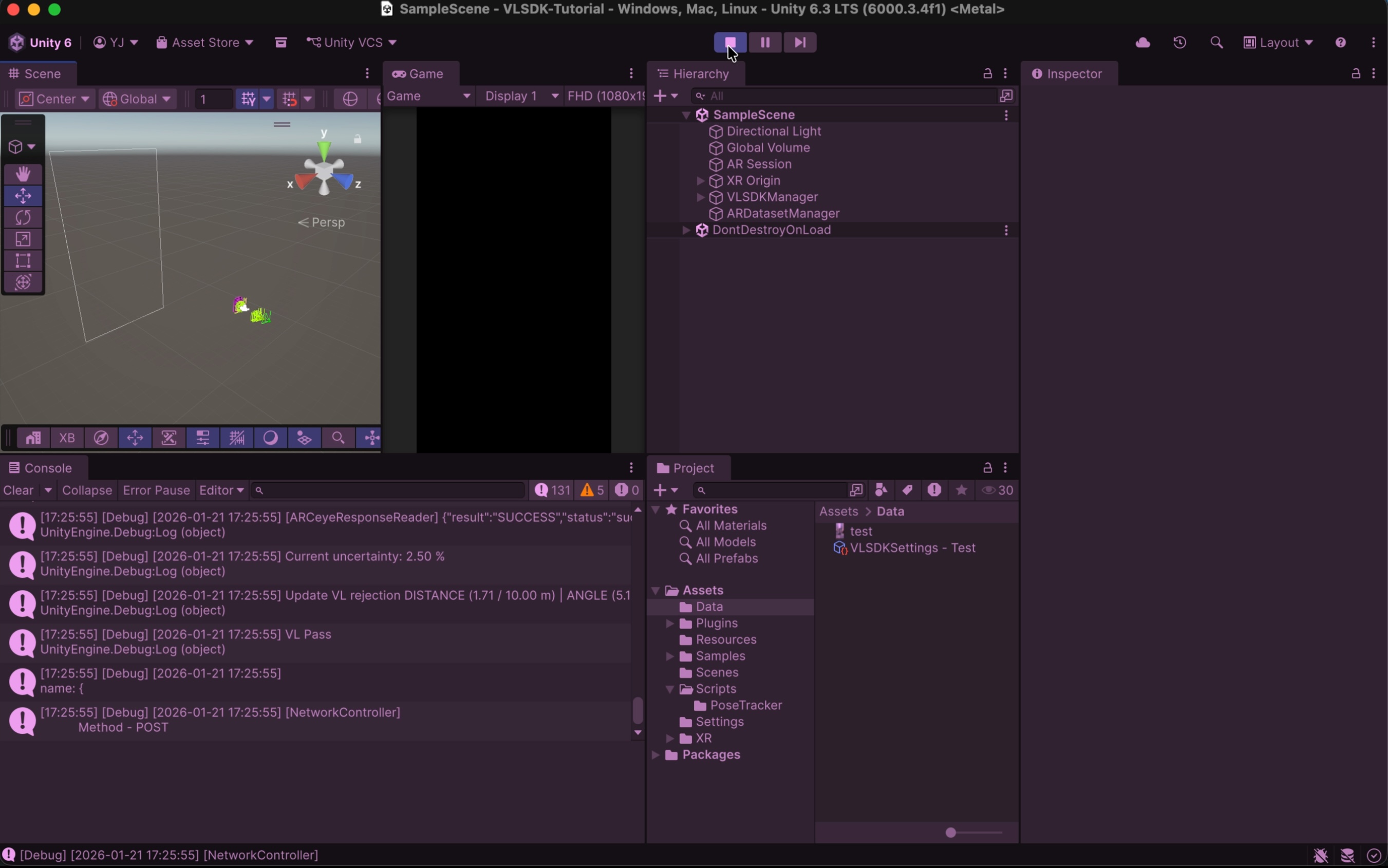
Task: Select the Rotate tool
Action: 23,217
